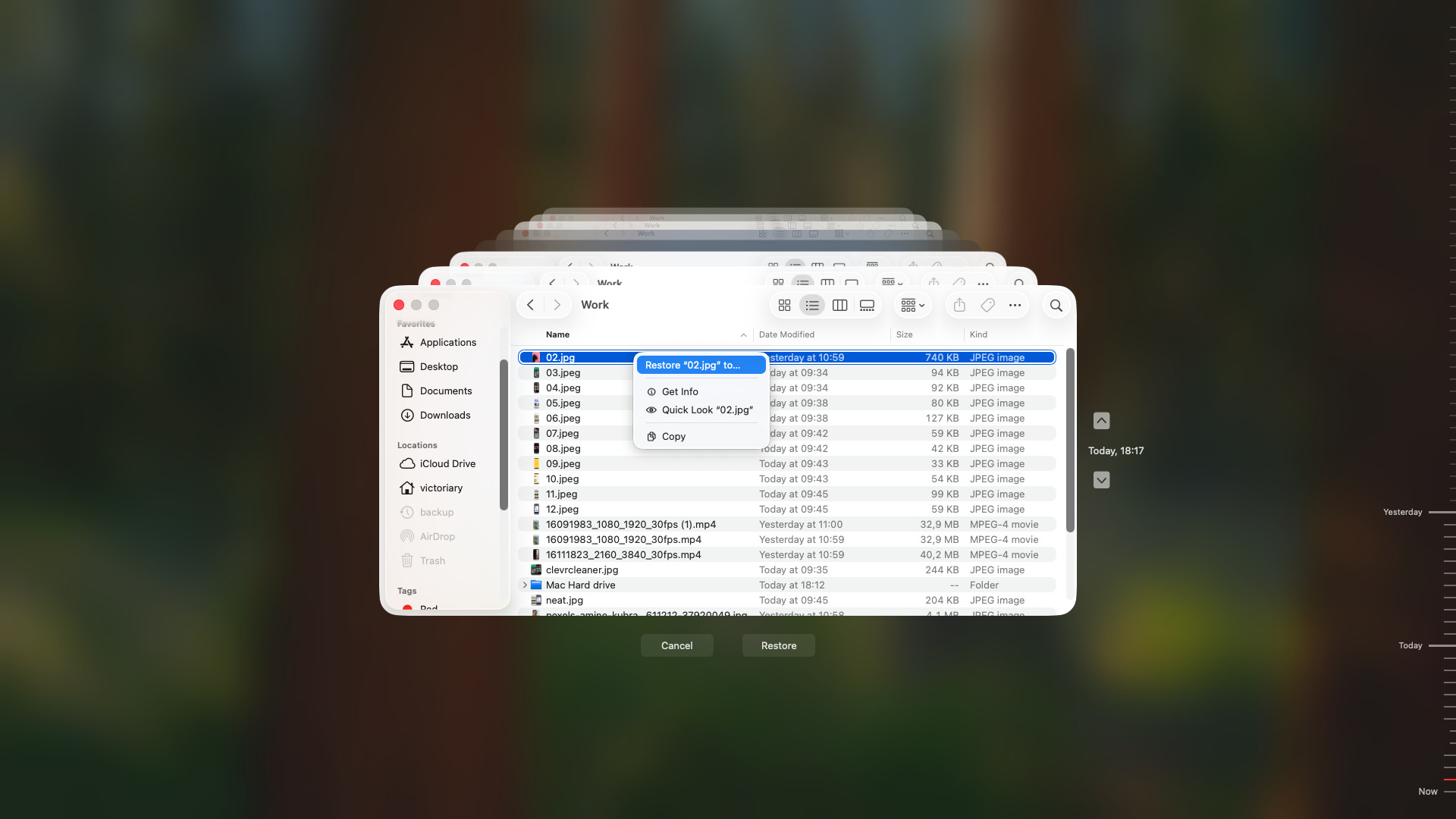Open Documents in the sidebar
Screen dimensions: 1456x819
(x=447, y=391)
